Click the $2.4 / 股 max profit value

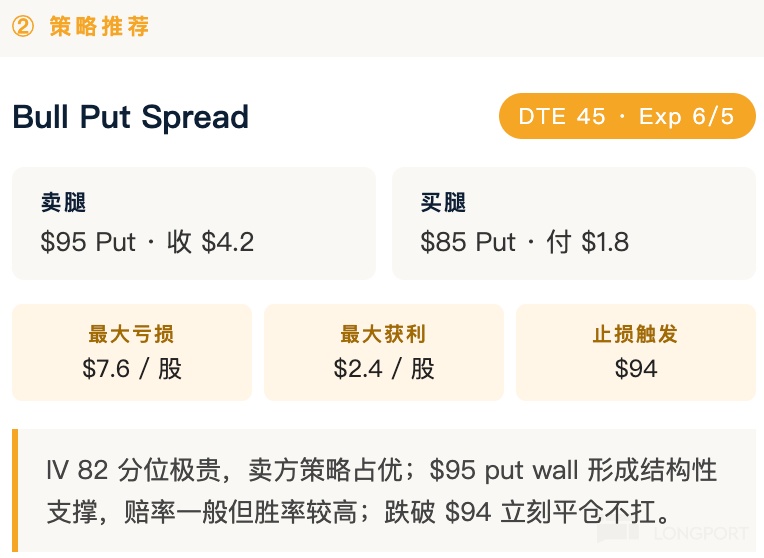(x=383, y=368)
